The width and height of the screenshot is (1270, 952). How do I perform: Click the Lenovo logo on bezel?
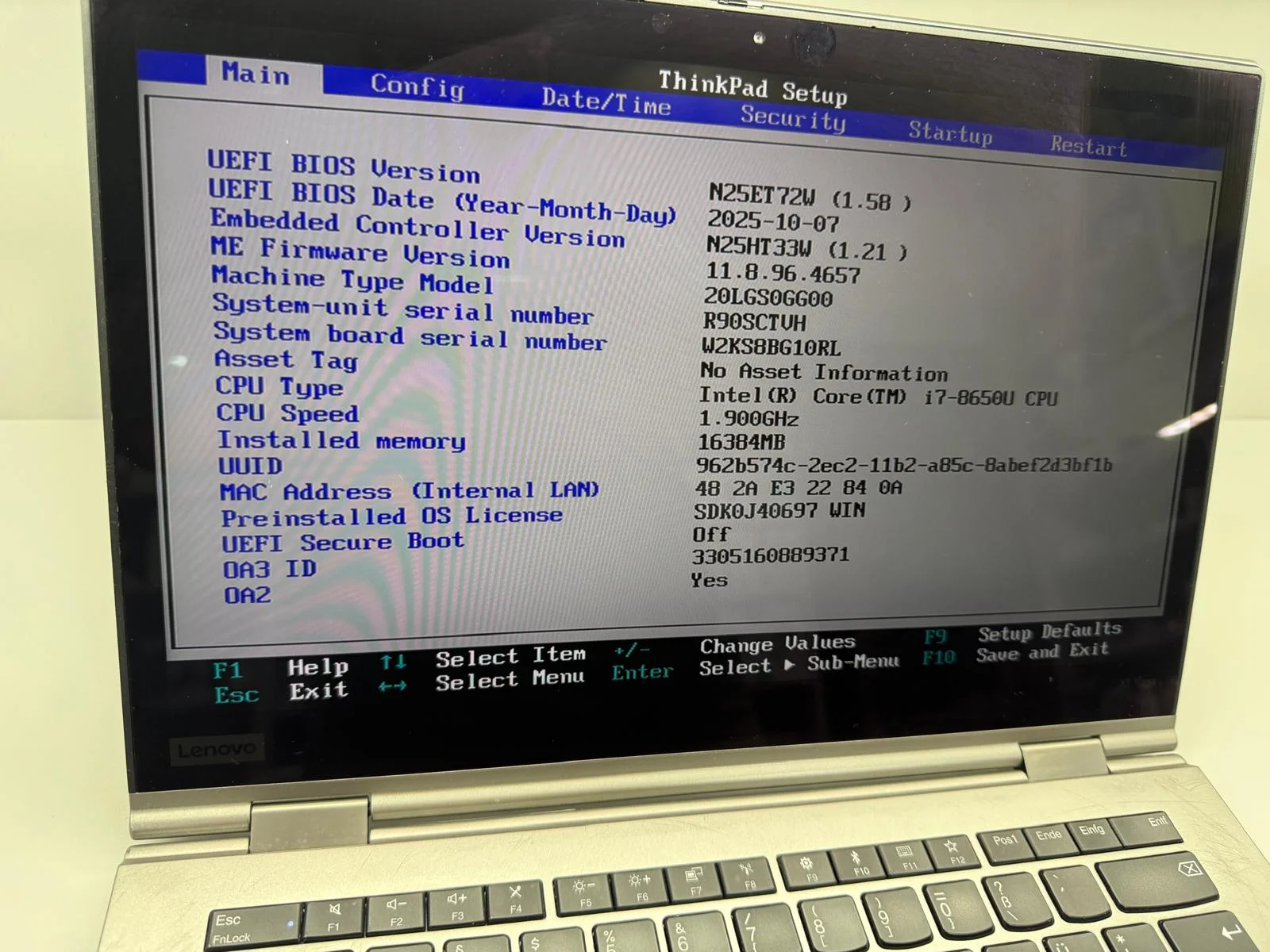(x=217, y=750)
